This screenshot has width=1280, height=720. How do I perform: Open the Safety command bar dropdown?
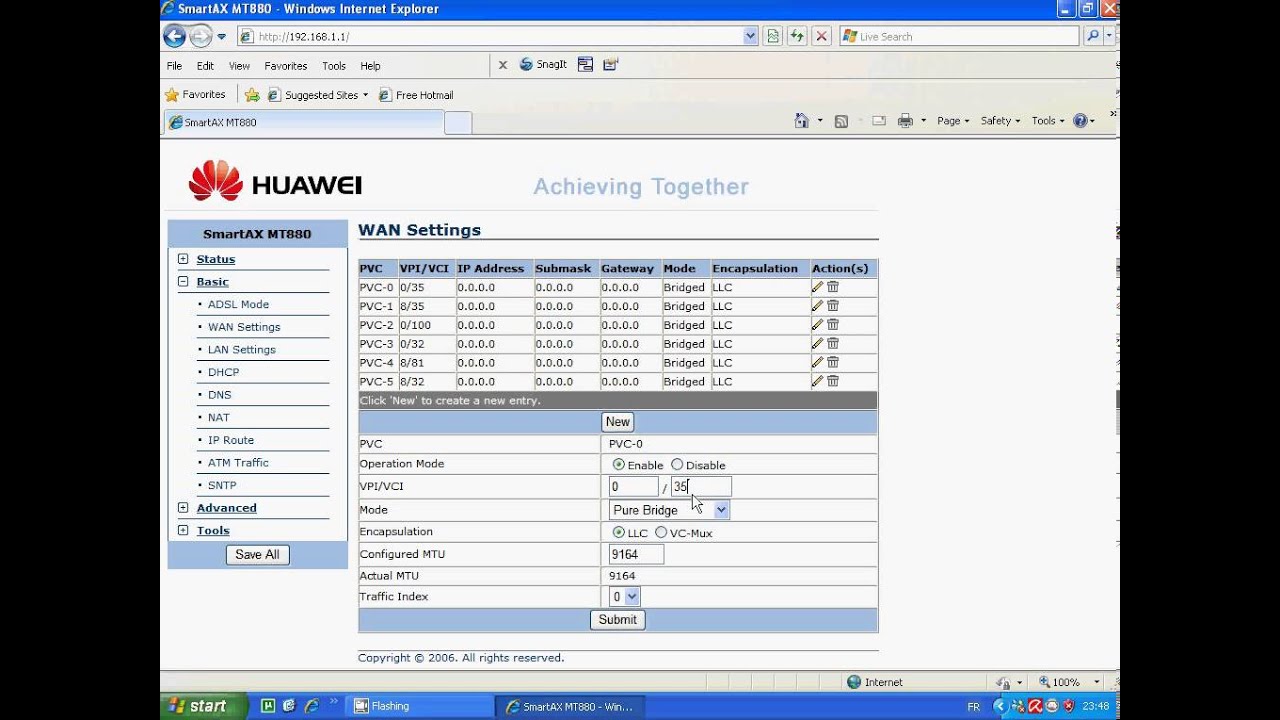point(1000,121)
